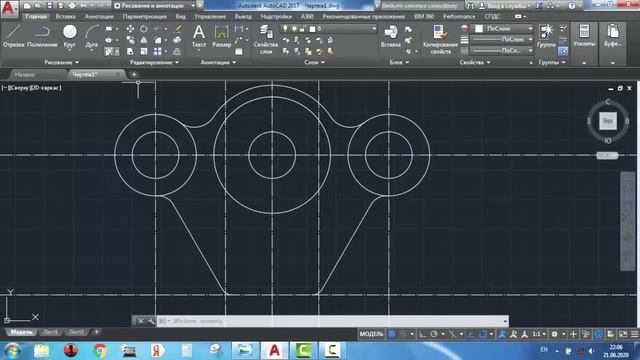The image size is (640, 360).
Task: Expand the Аннотации panel
Action: (x=218, y=62)
